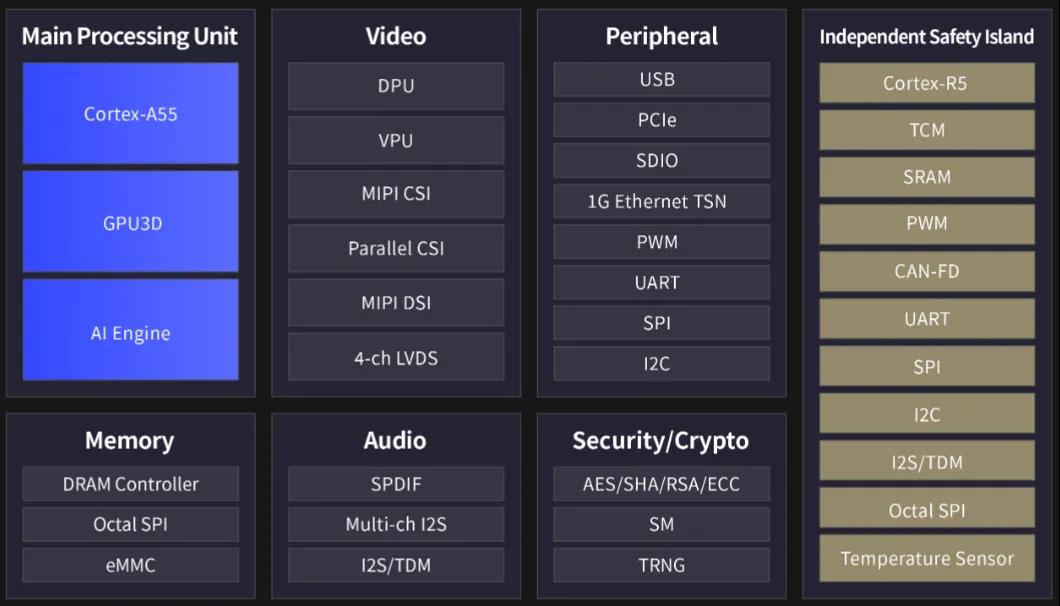
Task: Select the Cortex-R5 safety island block
Action: coord(927,83)
